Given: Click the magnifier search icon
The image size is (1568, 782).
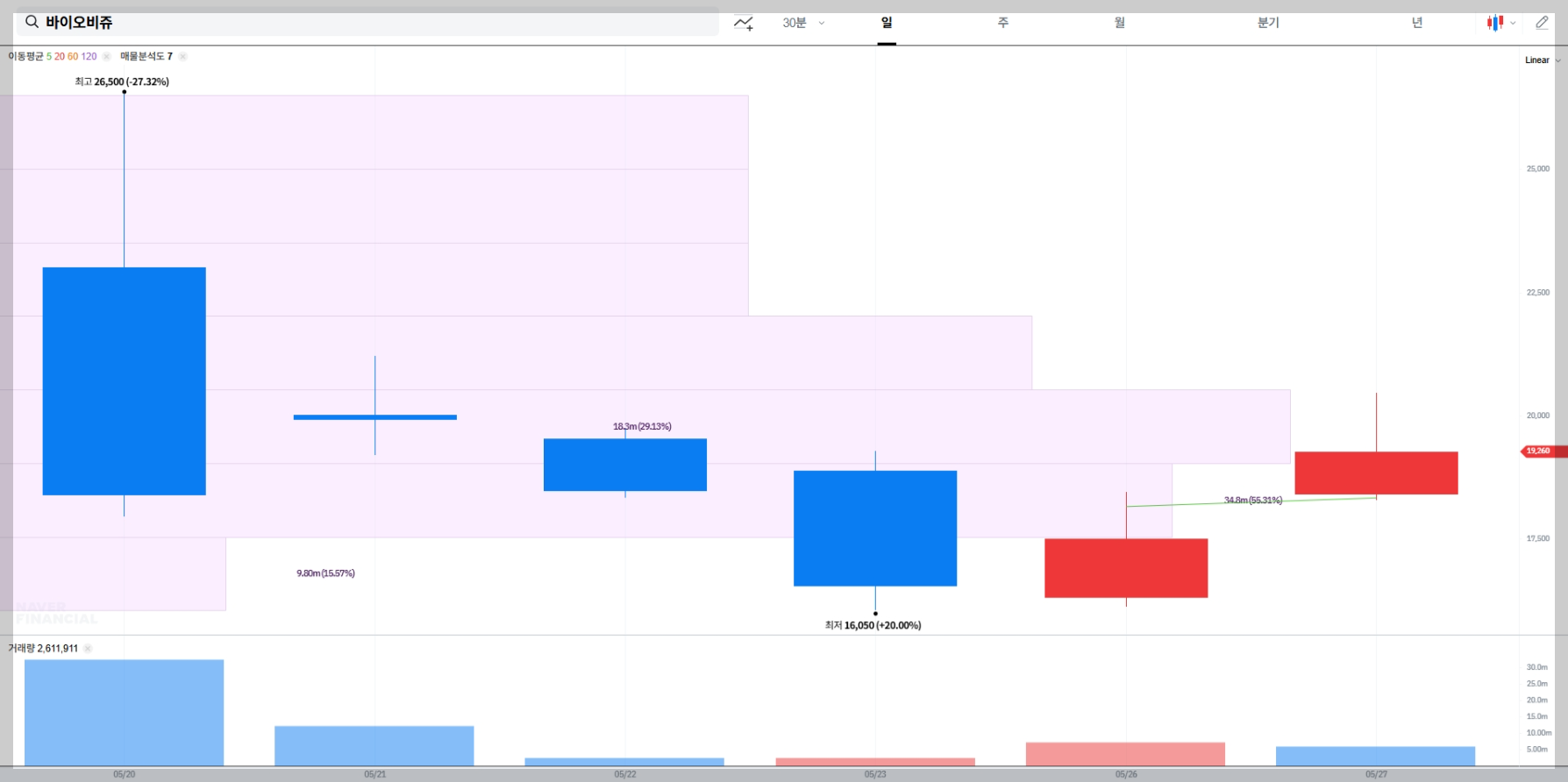Looking at the screenshot, I should (32, 22).
